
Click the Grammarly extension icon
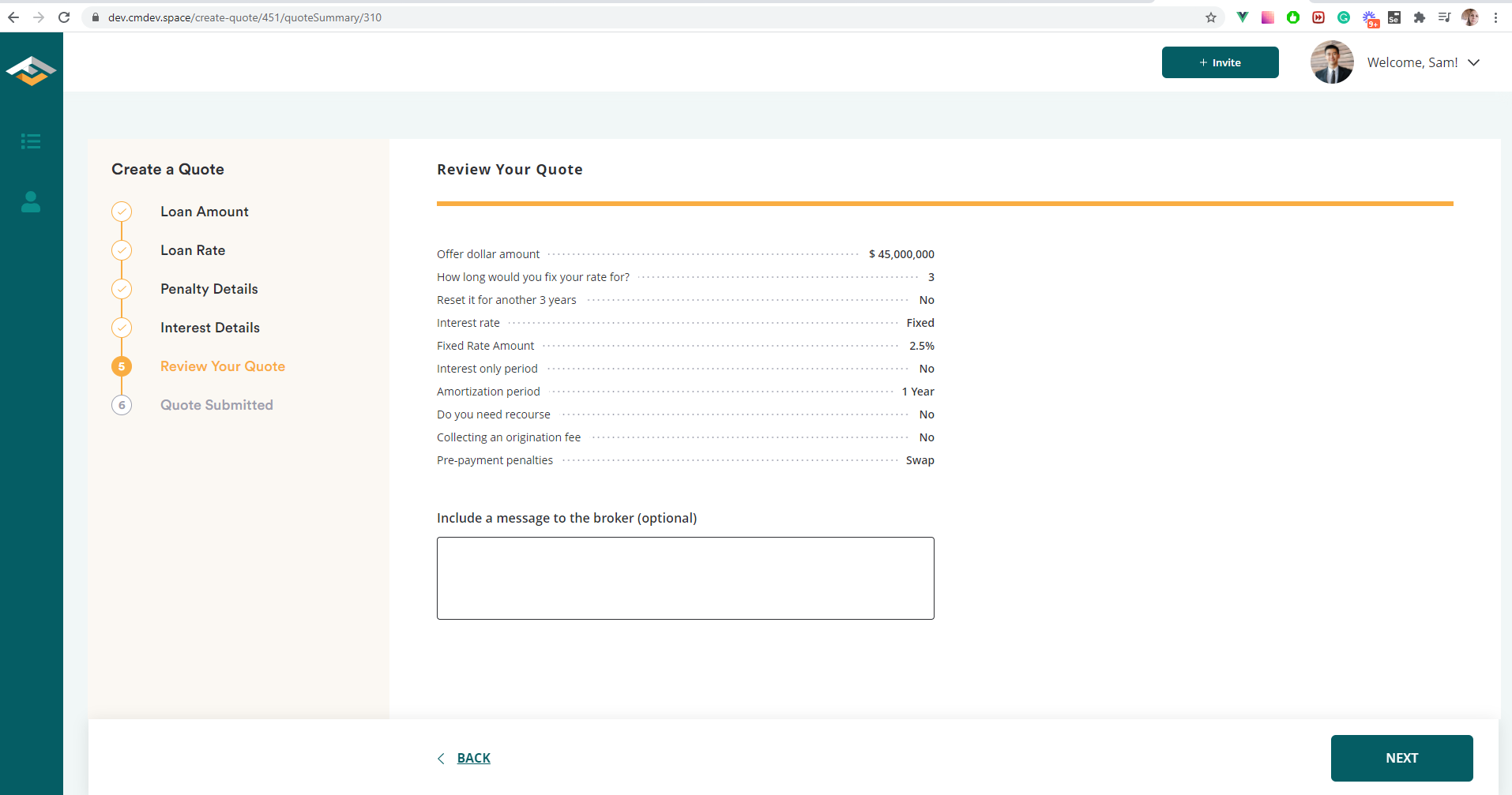pos(1344,17)
